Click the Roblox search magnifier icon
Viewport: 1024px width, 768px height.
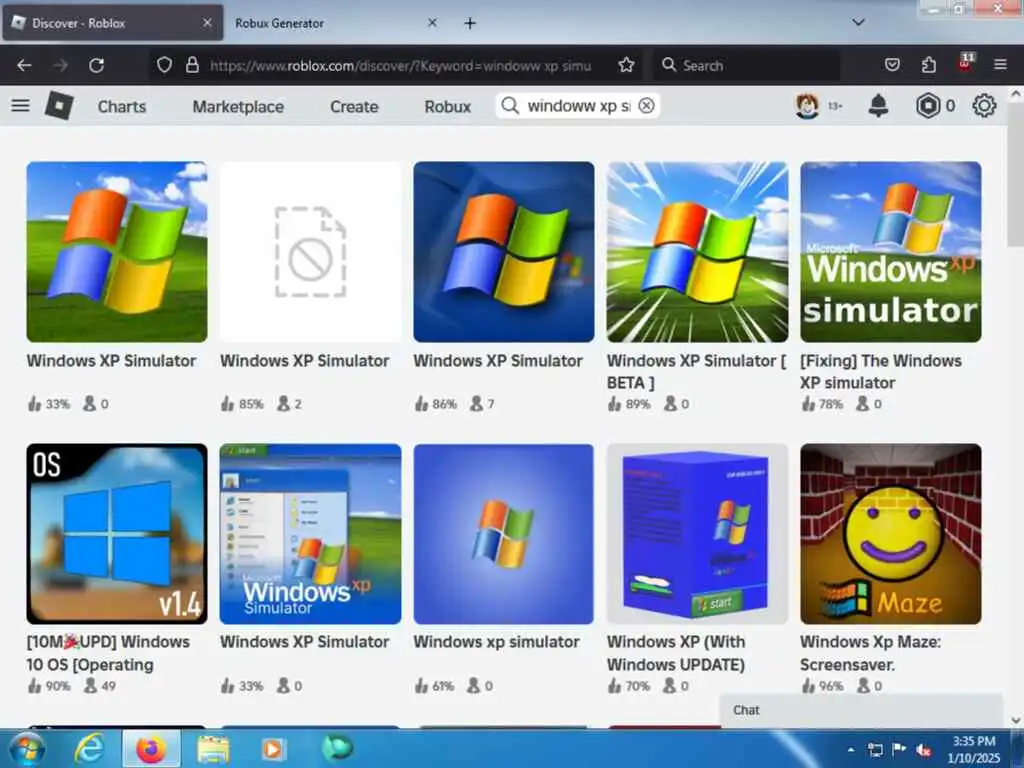[x=510, y=106]
